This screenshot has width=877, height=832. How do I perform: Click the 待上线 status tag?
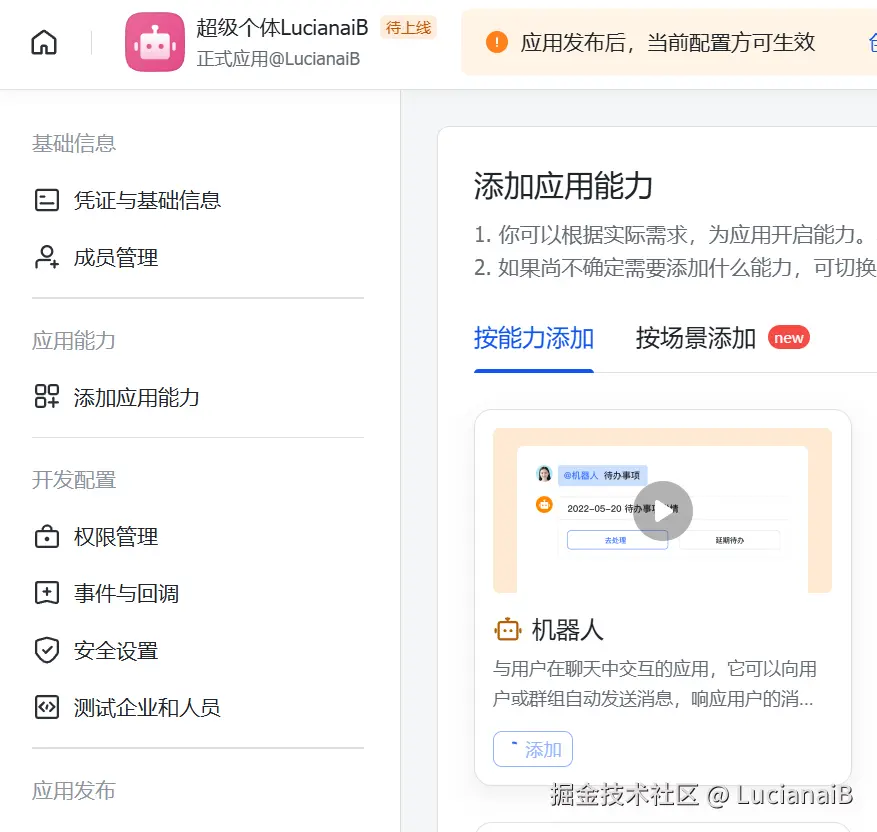[408, 27]
